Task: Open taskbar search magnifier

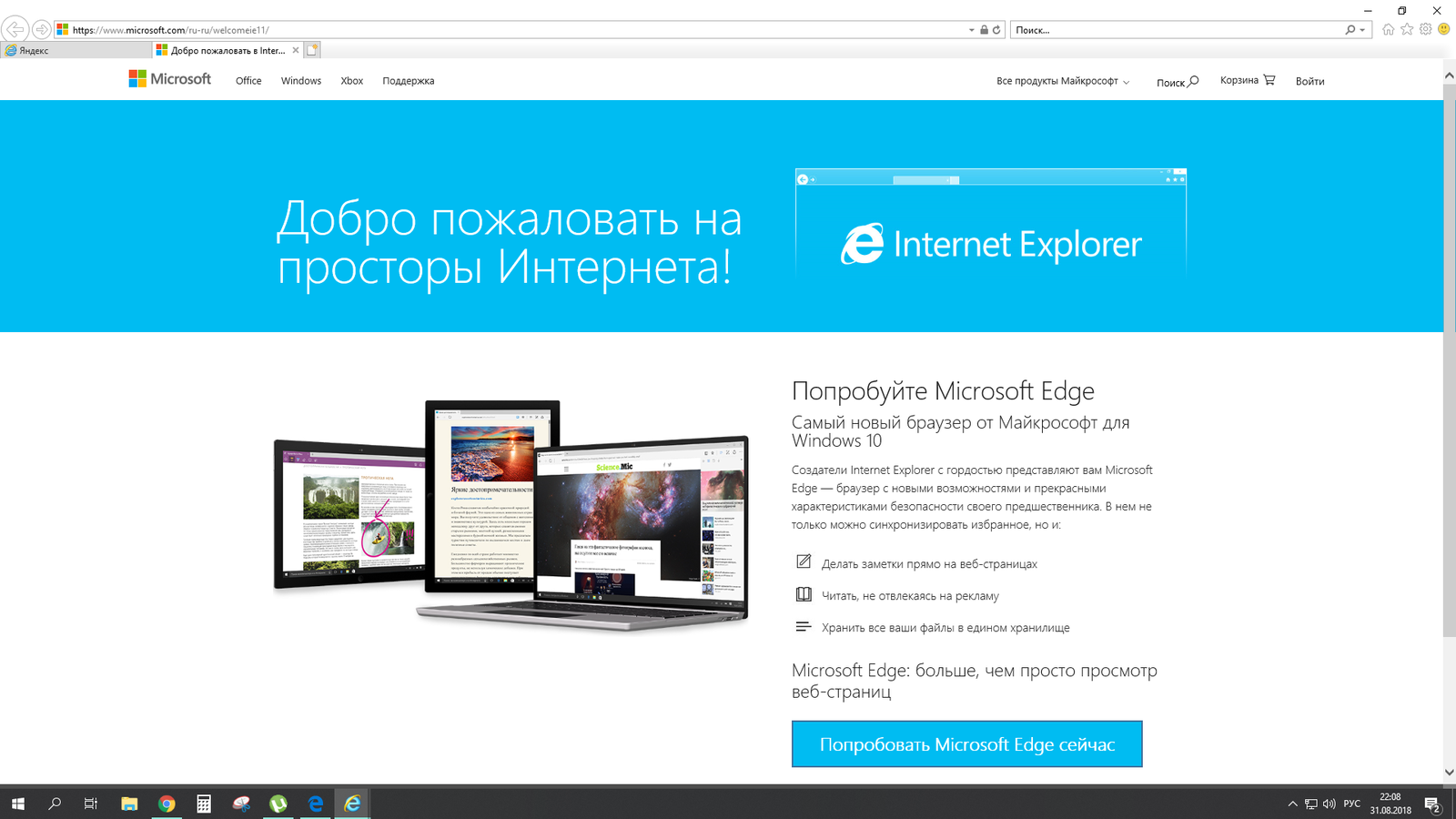Action: click(55, 804)
